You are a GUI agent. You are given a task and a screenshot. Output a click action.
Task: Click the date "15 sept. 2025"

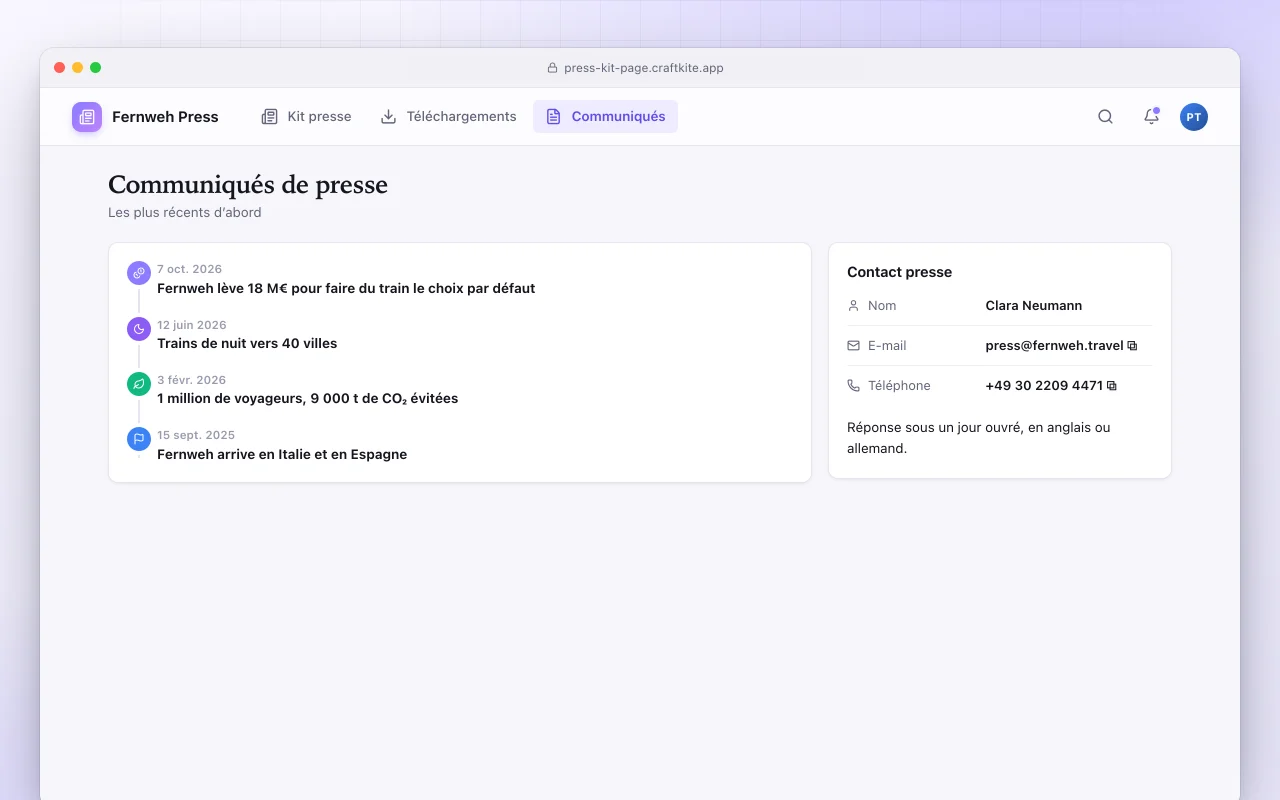tap(196, 435)
